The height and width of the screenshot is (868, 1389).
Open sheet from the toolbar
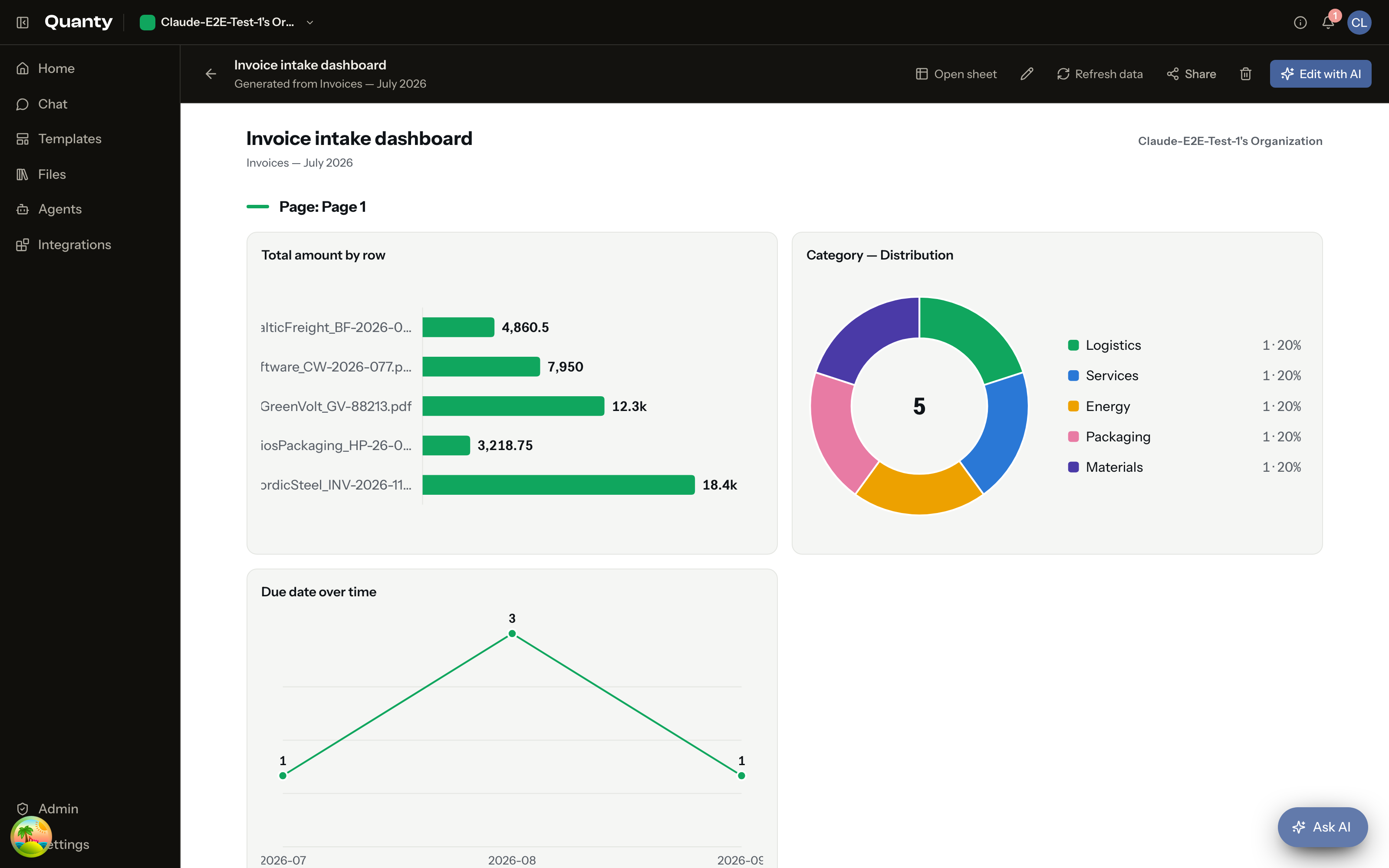[956, 74]
